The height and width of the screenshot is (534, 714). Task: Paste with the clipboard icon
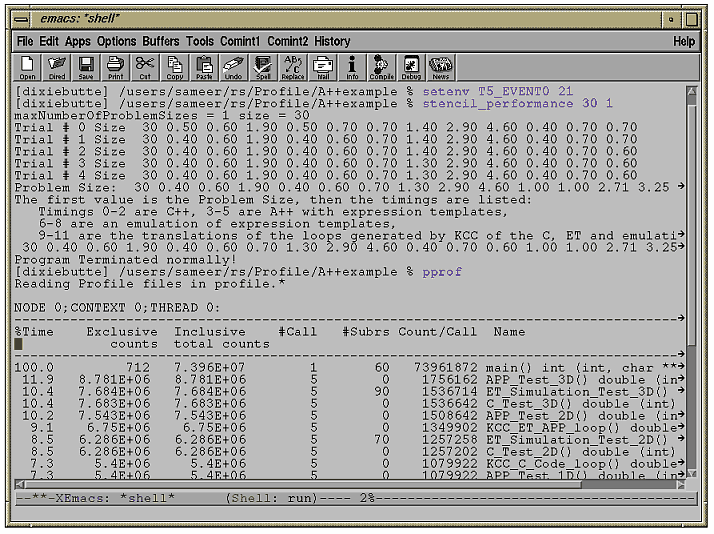[x=204, y=67]
